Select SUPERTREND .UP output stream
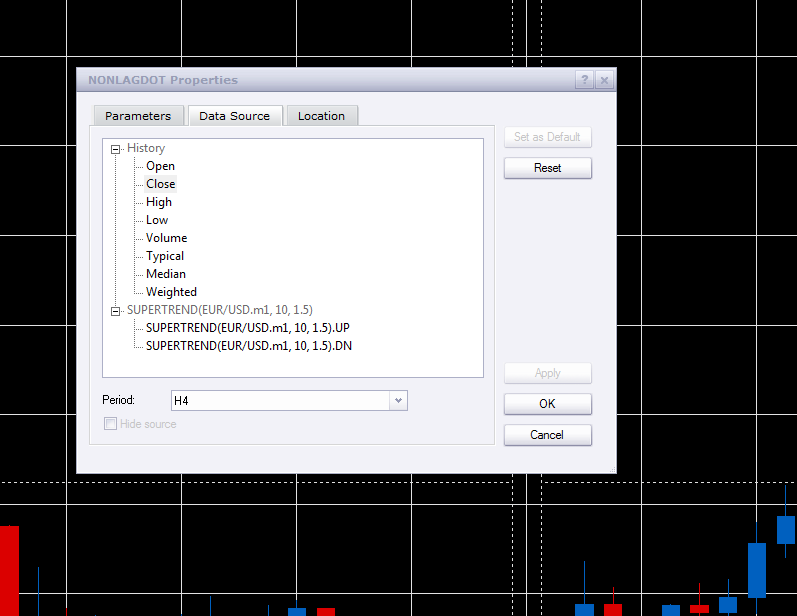 pos(248,328)
